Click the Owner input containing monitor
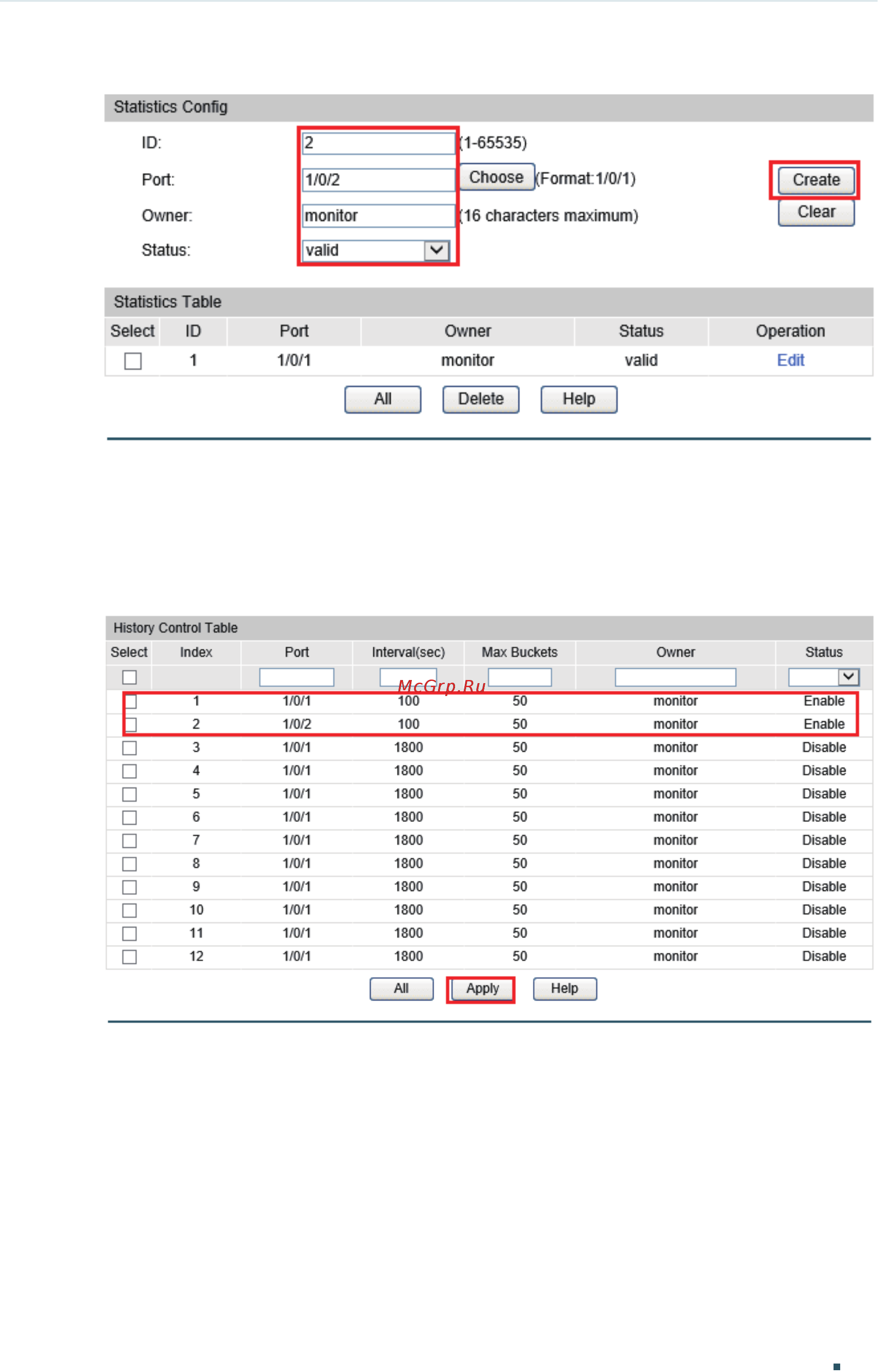Screen dimensions: 878x1372 pos(379,216)
